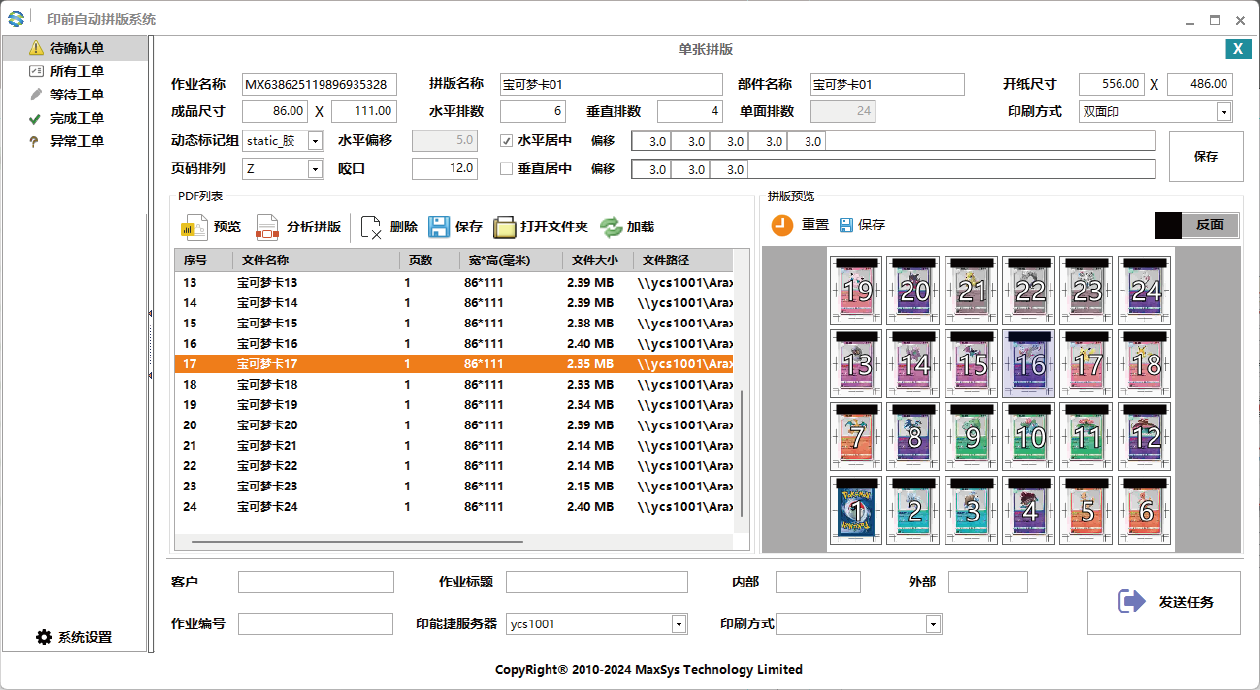Click card thumbnail 1 in preview
1260x690 pixels.
(x=856, y=510)
